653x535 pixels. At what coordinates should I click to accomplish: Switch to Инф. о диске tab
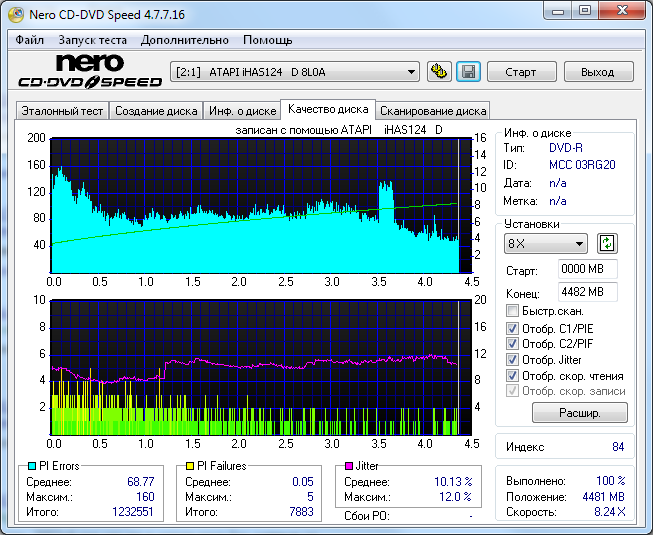242,111
